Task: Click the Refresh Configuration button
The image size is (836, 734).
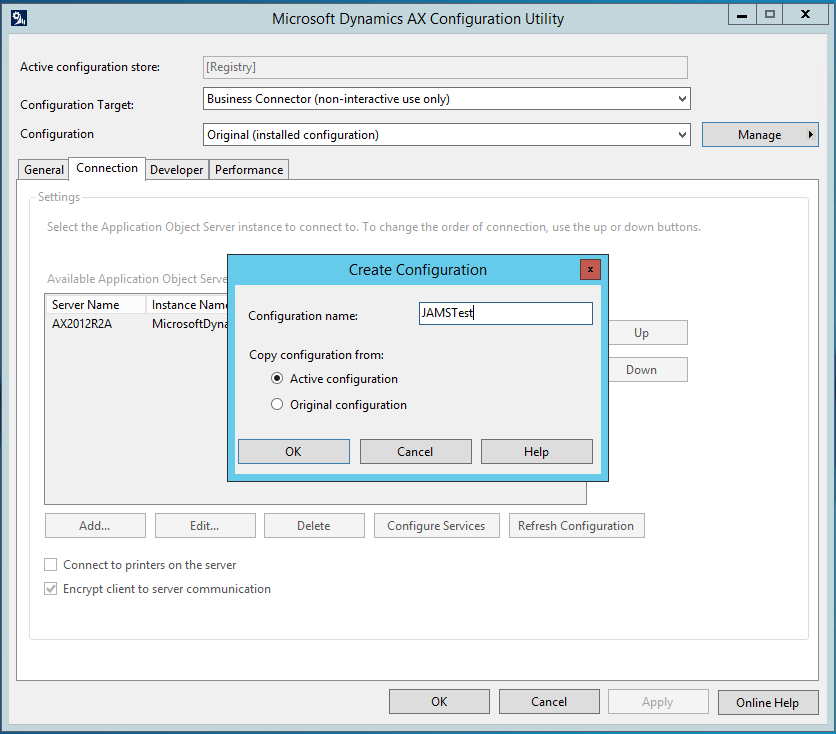Action: 576,526
